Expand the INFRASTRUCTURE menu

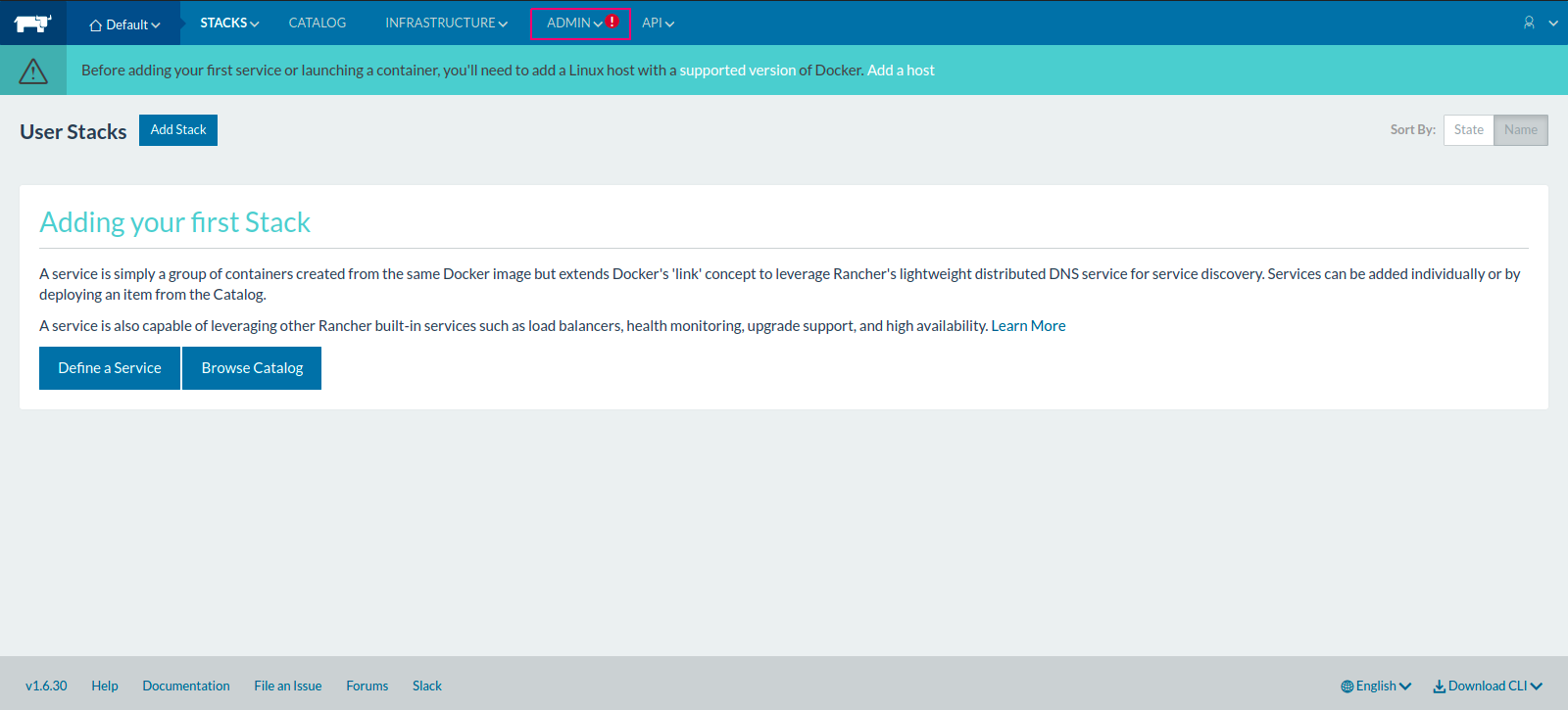[446, 23]
